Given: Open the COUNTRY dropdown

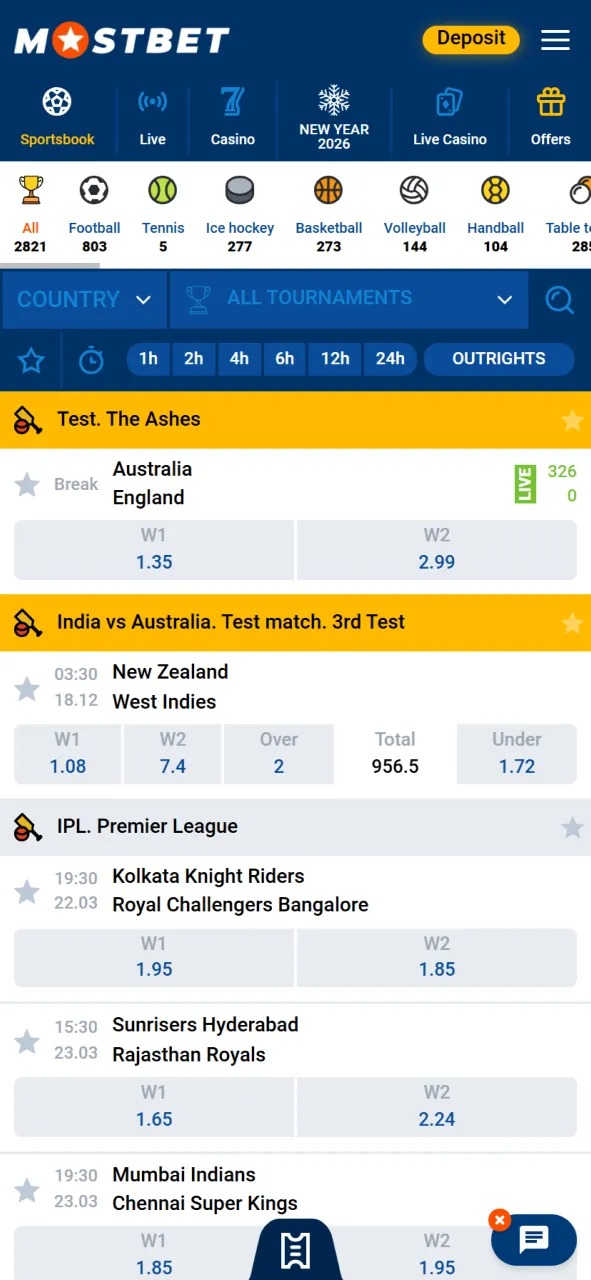Looking at the screenshot, I should (84, 299).
